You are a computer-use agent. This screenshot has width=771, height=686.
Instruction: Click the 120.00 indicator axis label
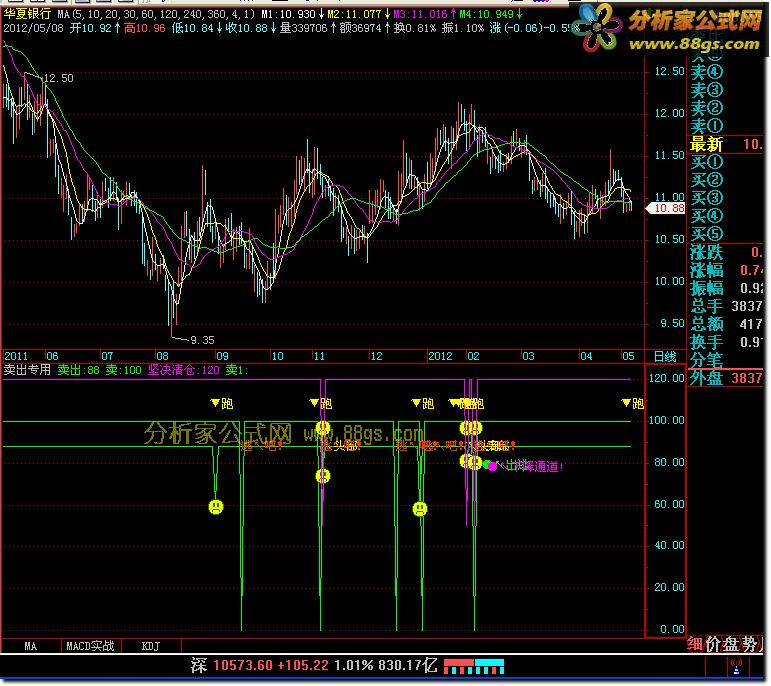click(x=666, y=378)
